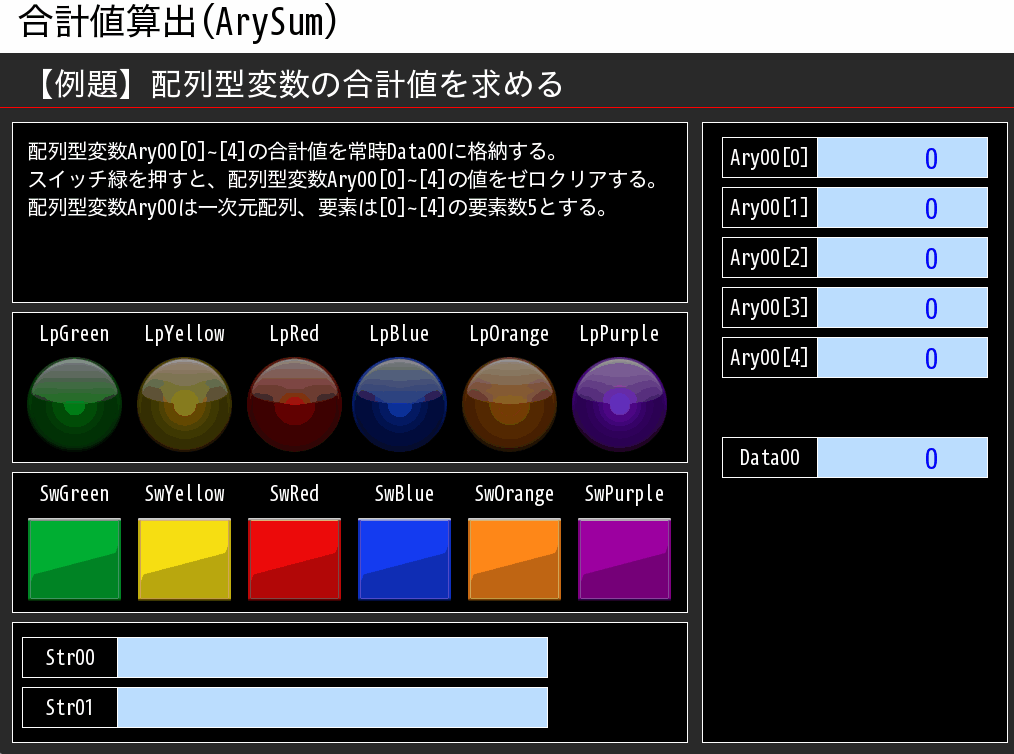This screenshot has width=1014, height=754.
Task: Toggle the SwPurple switch
Action: (624, 558)
